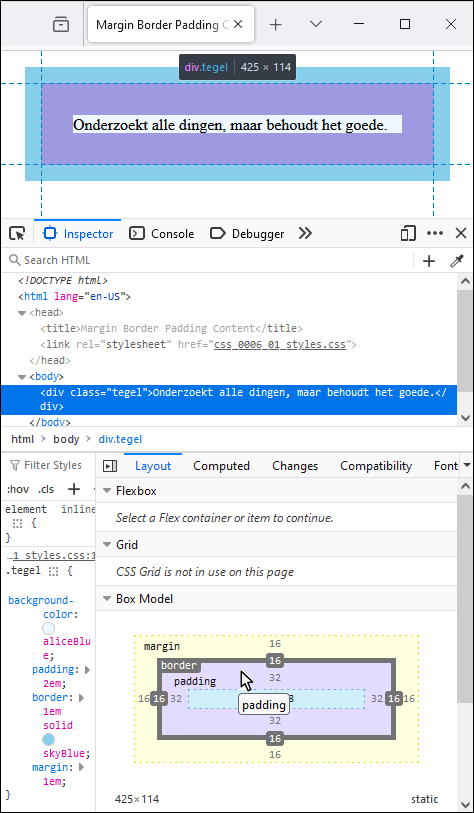Click the plus icon to create a node
The height and width of the screenshot is (813, 474).
(x=429, y=261)
